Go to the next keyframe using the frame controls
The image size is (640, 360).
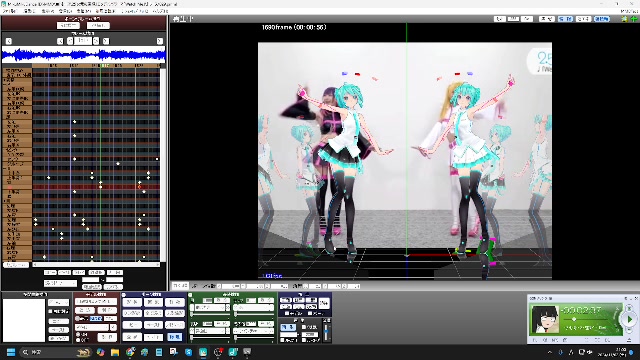[x=106, y=41]
